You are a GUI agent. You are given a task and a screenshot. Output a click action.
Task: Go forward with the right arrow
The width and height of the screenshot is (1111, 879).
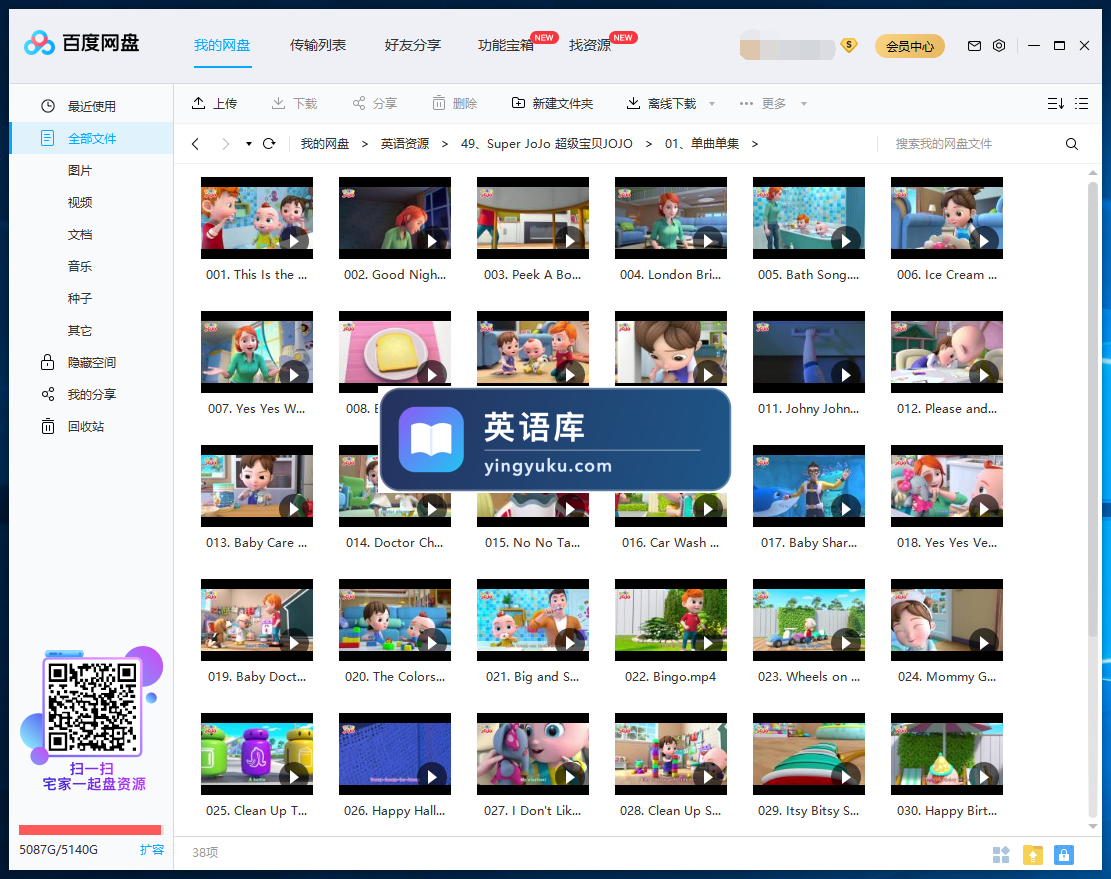pyautogui.click(x=225, y=144)
